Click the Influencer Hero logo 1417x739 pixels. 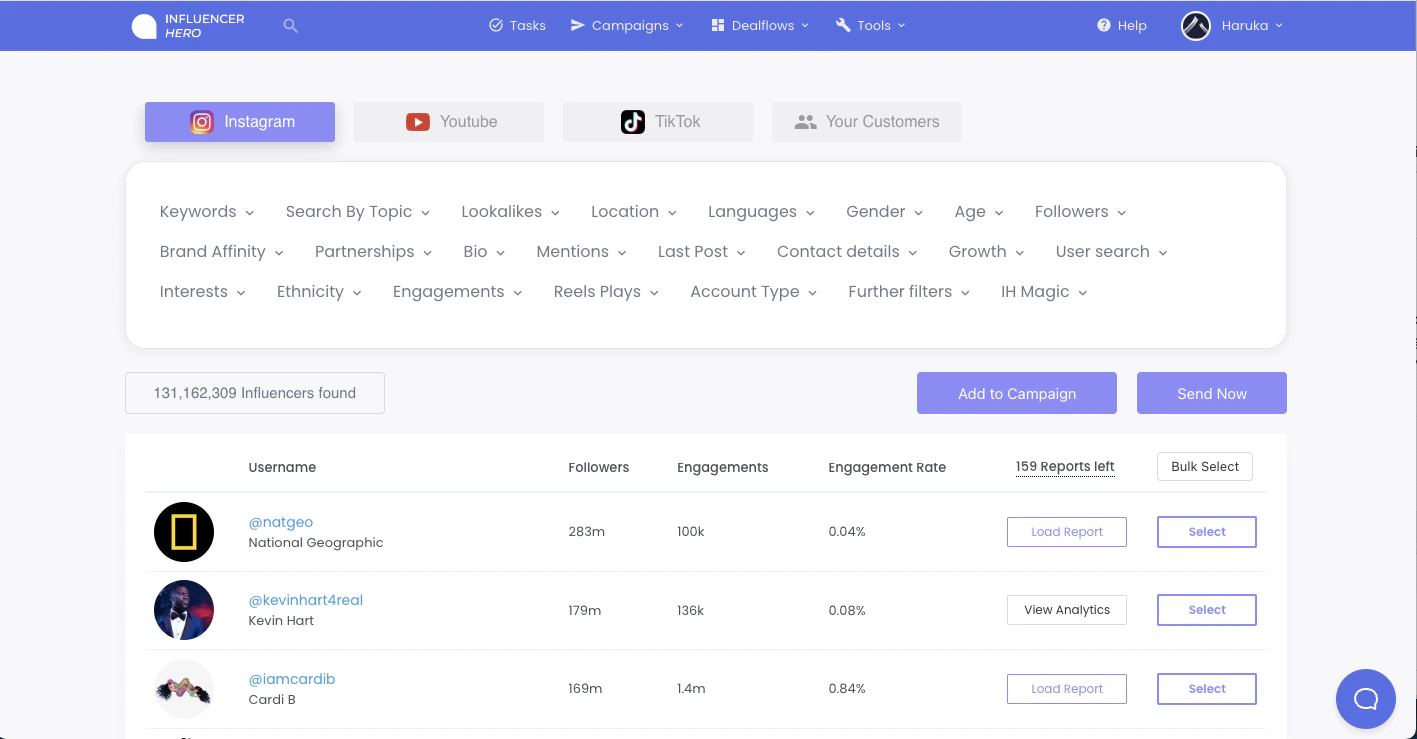185,25
